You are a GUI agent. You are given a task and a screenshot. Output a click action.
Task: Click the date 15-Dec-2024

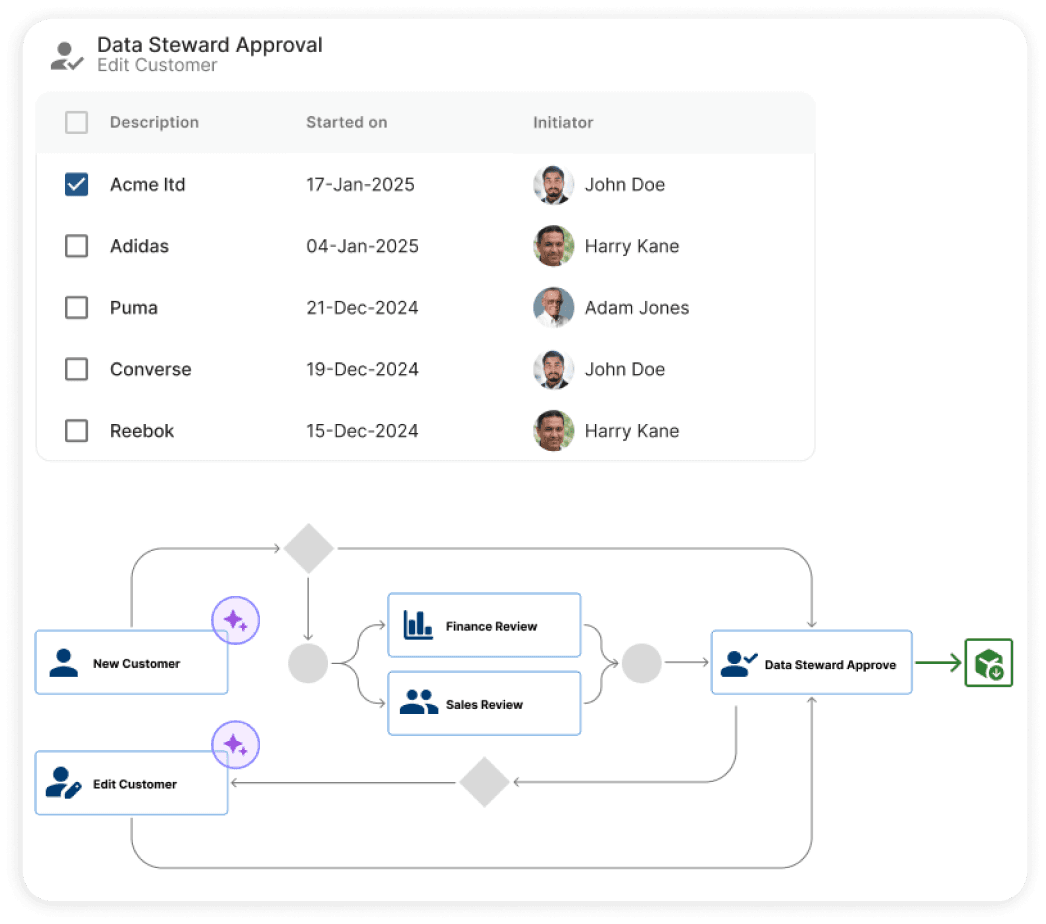pyautogui.click(x=362, y=431)
